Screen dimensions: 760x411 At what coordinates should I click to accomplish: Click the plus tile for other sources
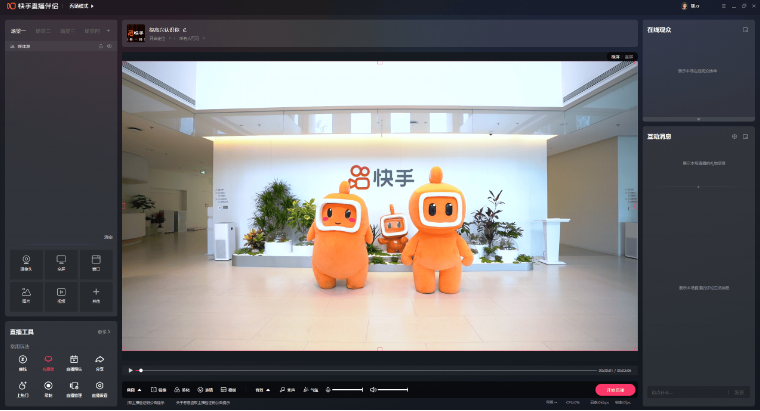coord(96,296)
